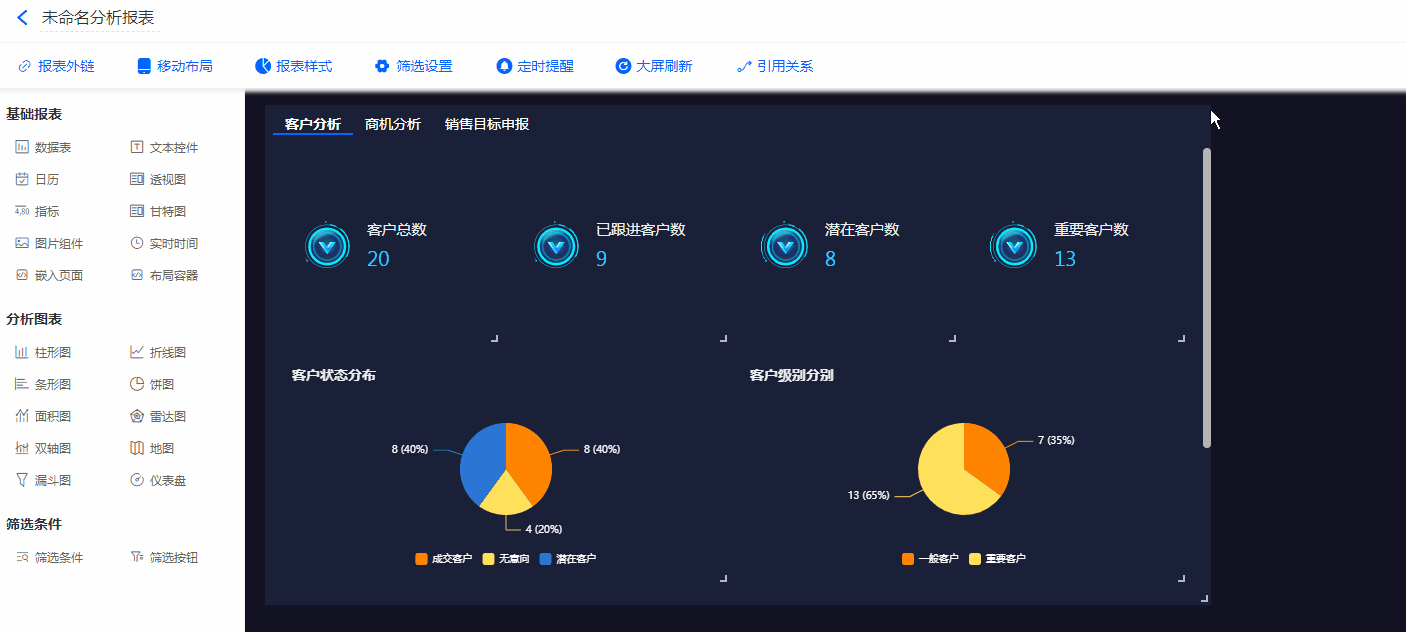Switch to the 商机分析 tab
This screenshot has width=1406, height=632.
coord(393,125)
